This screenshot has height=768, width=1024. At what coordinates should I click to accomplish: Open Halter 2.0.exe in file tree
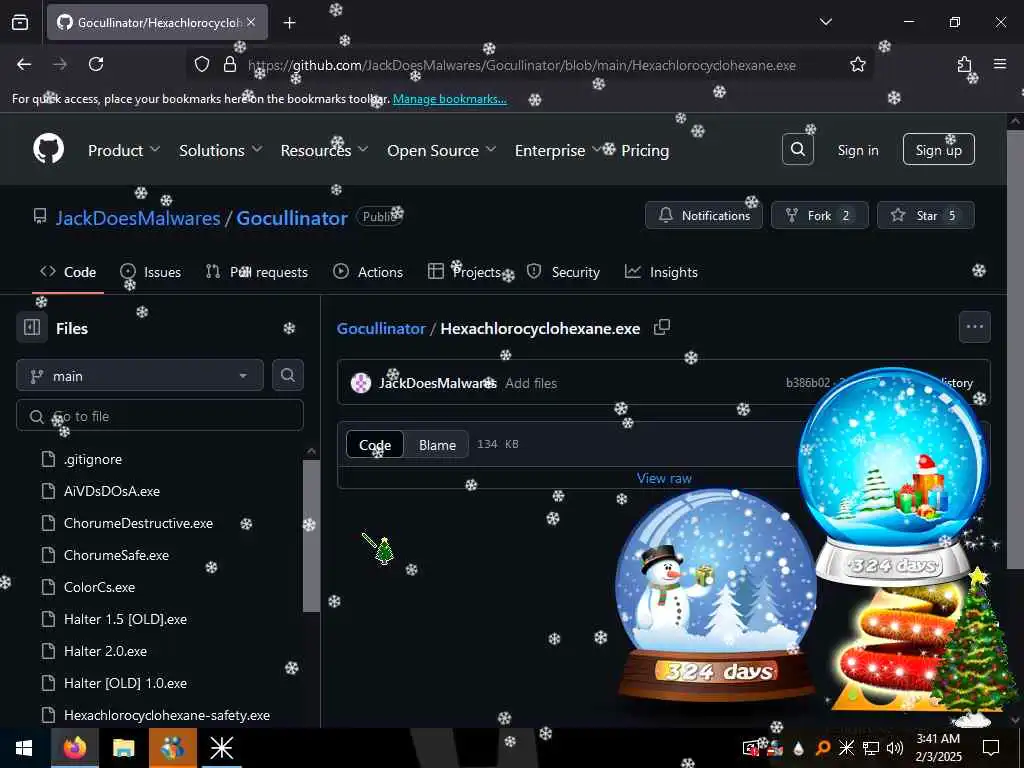click(x=105, y=651)
